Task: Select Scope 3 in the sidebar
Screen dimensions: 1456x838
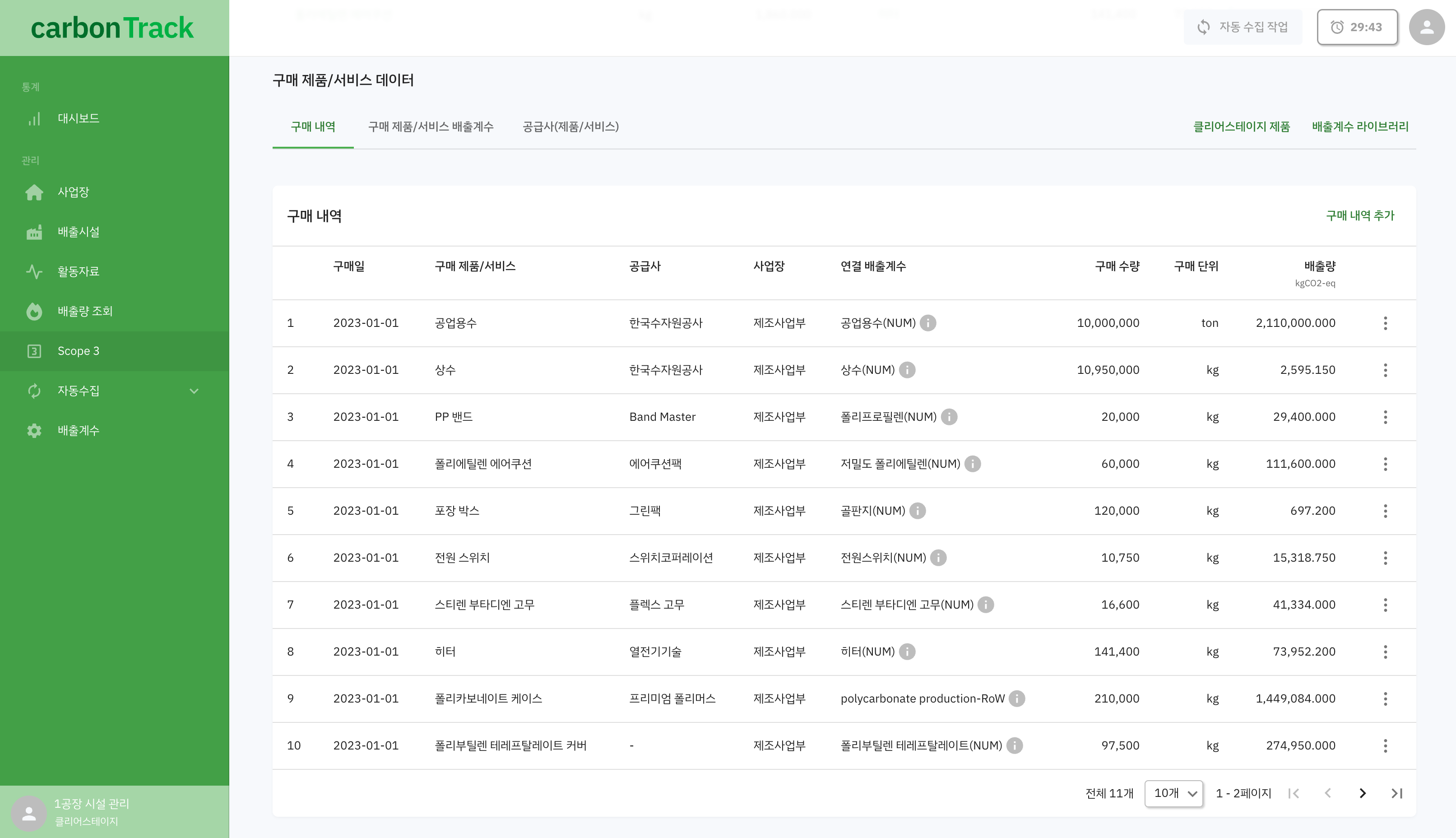Action: tap(115, 351)
